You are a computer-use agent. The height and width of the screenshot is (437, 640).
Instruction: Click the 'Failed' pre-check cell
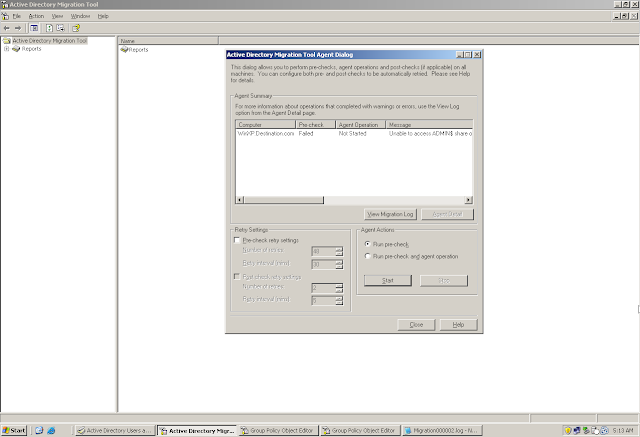(306, 133)
